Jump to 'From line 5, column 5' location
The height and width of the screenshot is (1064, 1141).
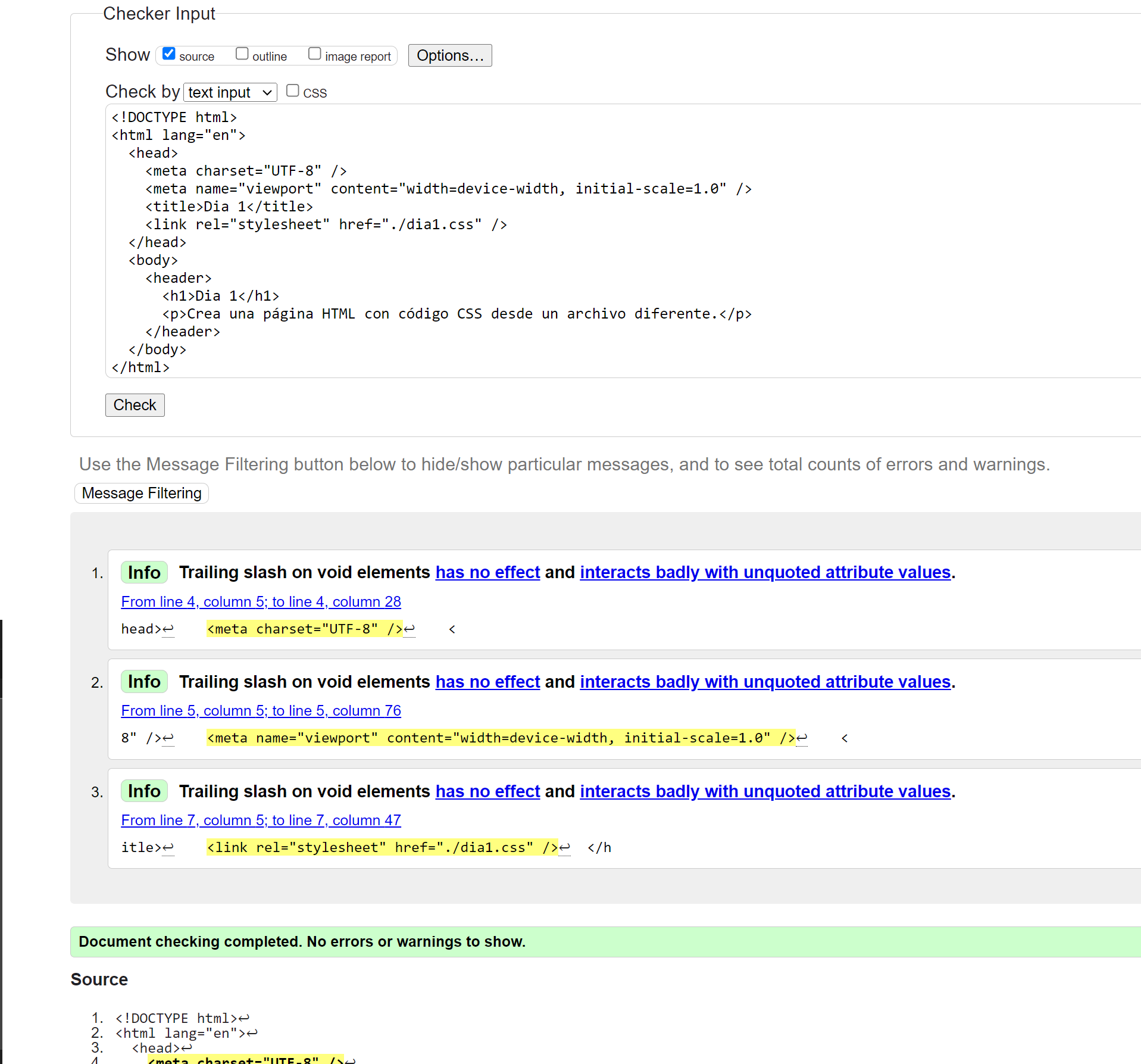pos(261,711)
